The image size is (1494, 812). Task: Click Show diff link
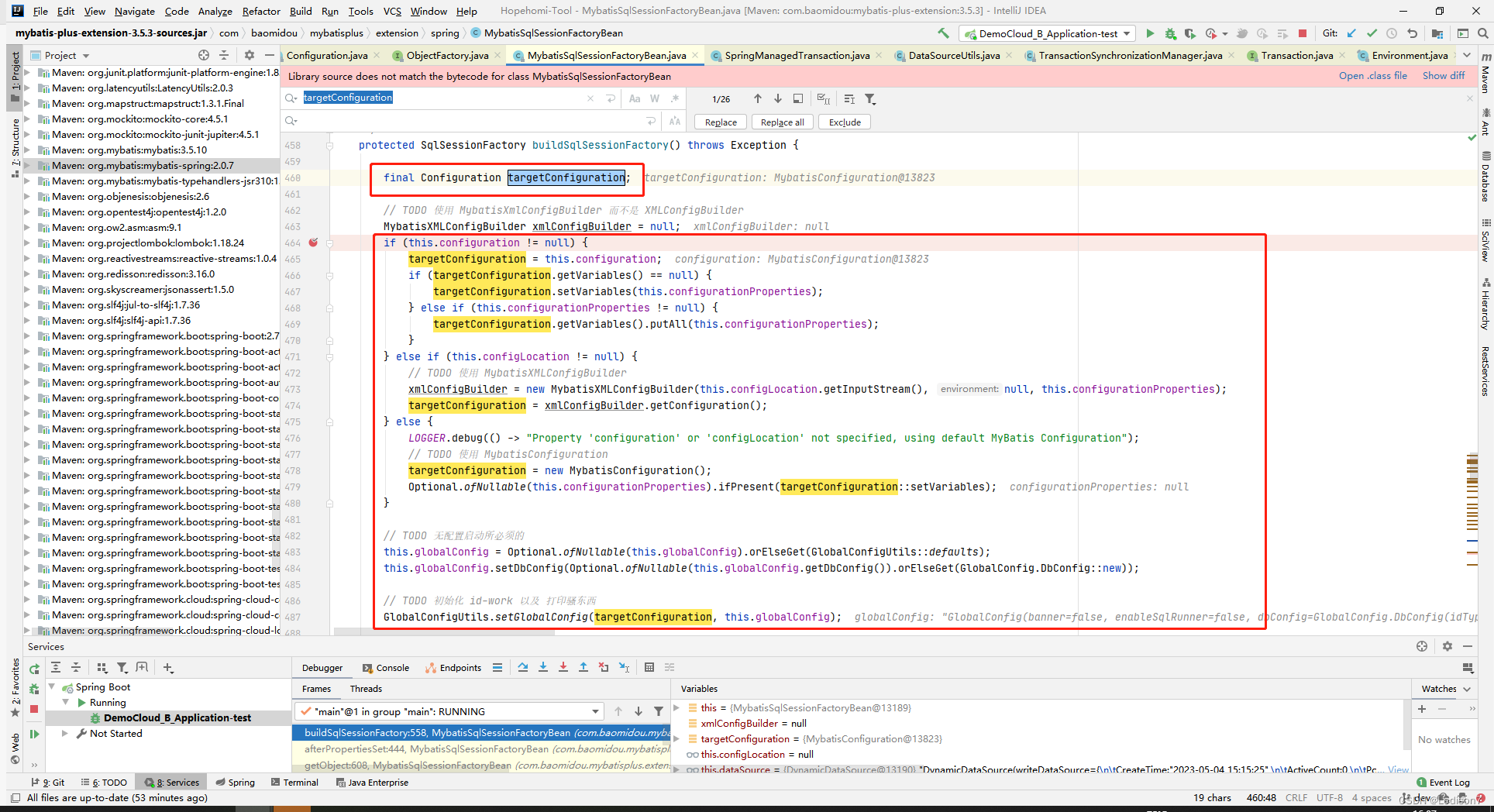tap(1444, 75)
